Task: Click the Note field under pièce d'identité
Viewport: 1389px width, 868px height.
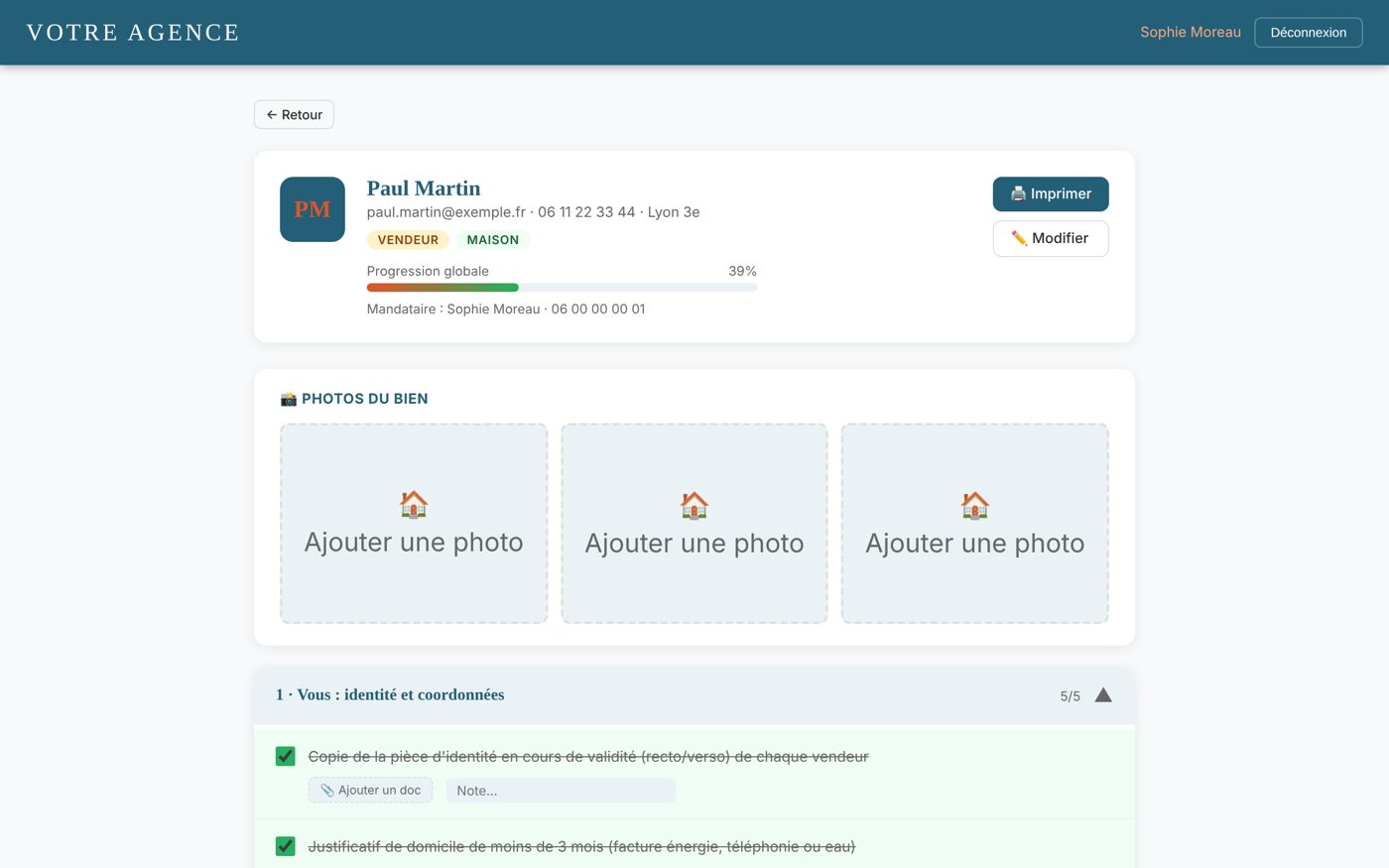Action: (x=561, y=791)
